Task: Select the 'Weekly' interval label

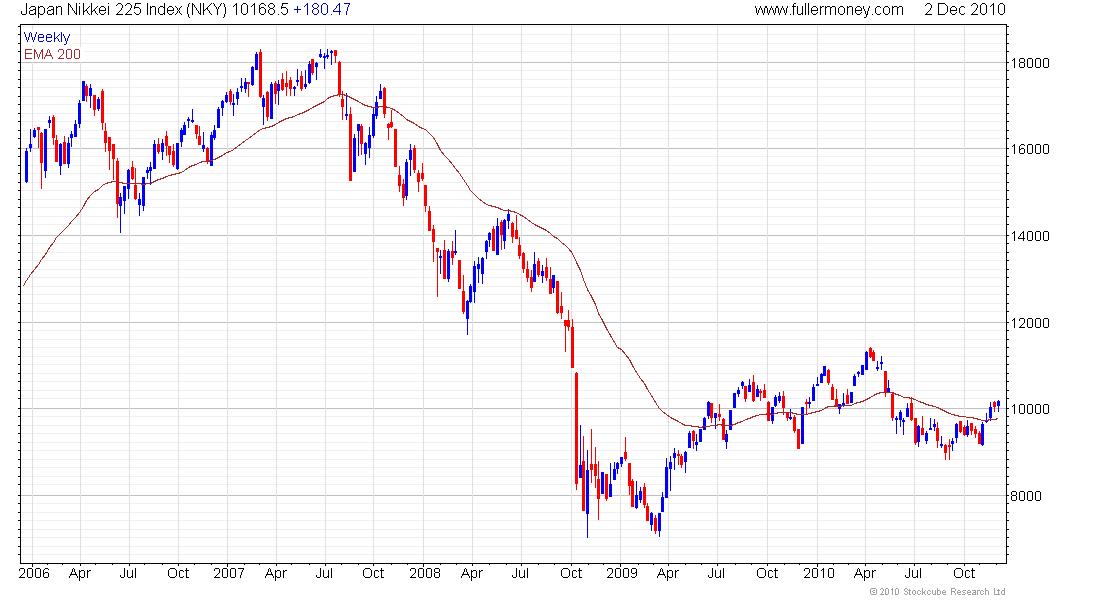Action: 47,37
